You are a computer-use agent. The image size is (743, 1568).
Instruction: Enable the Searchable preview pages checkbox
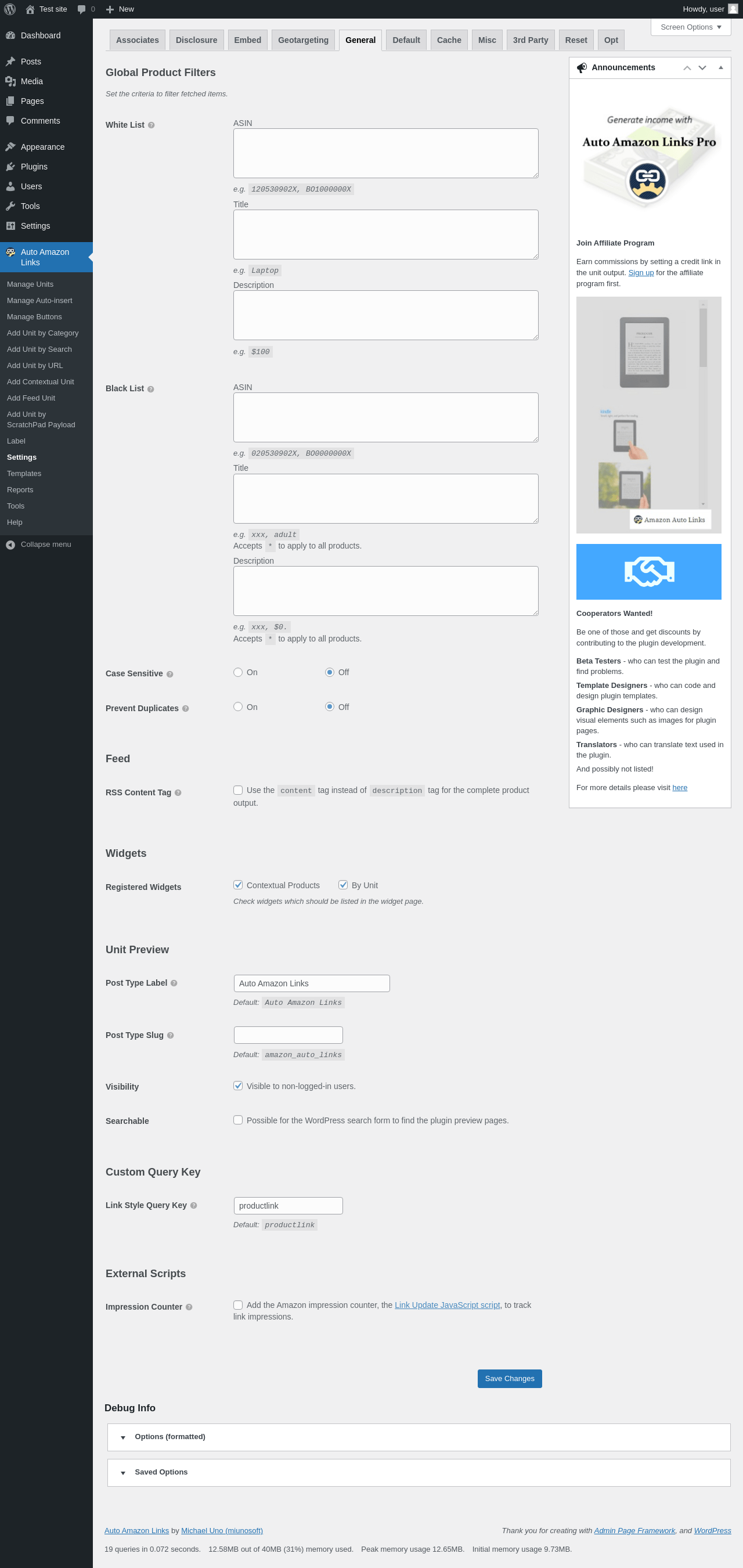click(x=238, y=1120)
